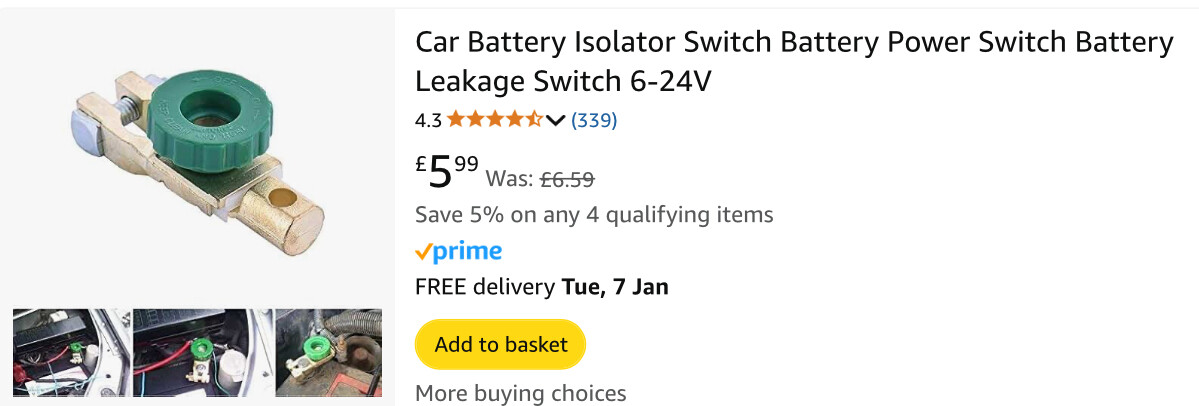1199x406 pixels.
Task: Click the first orange rating star
Action: 456,120
